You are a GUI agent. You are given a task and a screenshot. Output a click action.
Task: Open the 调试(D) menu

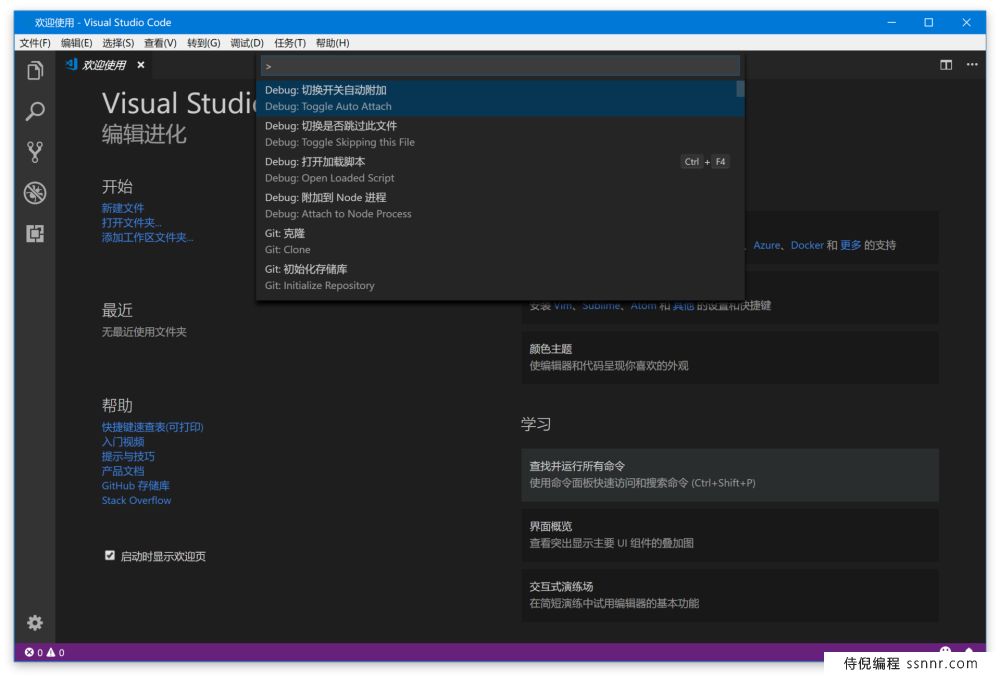(247, 43)
